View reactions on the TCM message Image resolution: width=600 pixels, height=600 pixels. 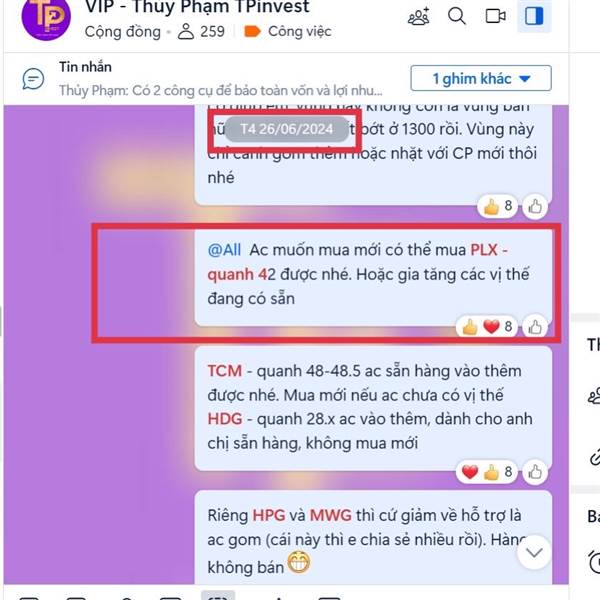point(486,472)
